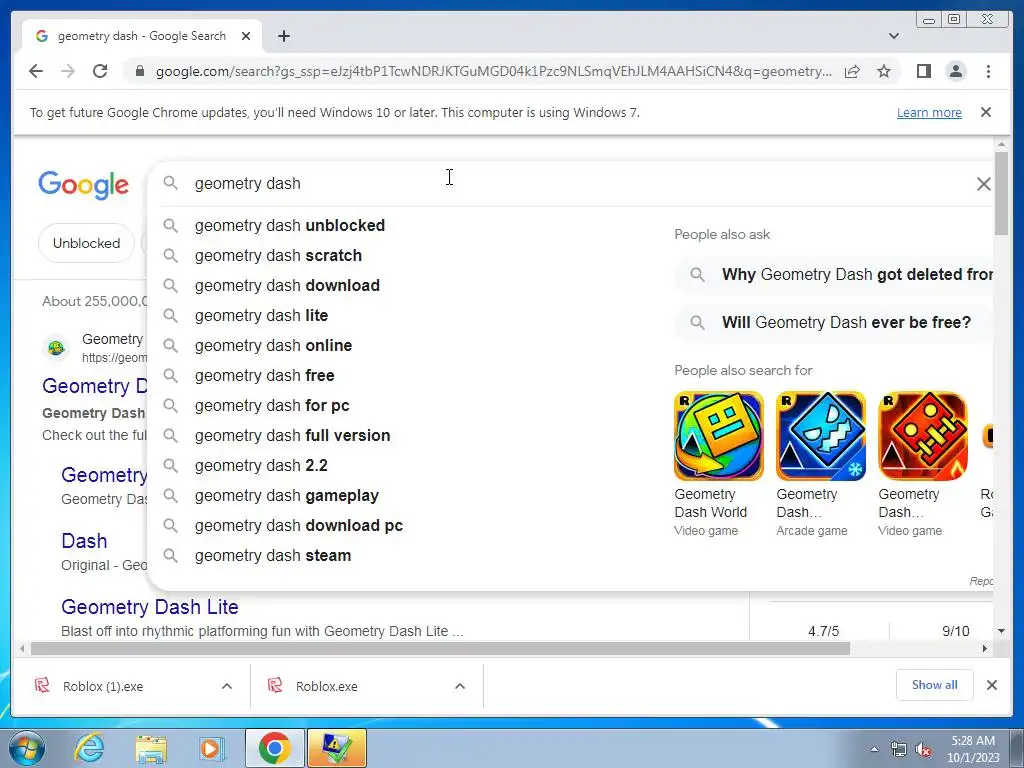Open the warning checkmark app in taskbar
This screenshot has width=1024, height=768.
click(x=336, y=748)
